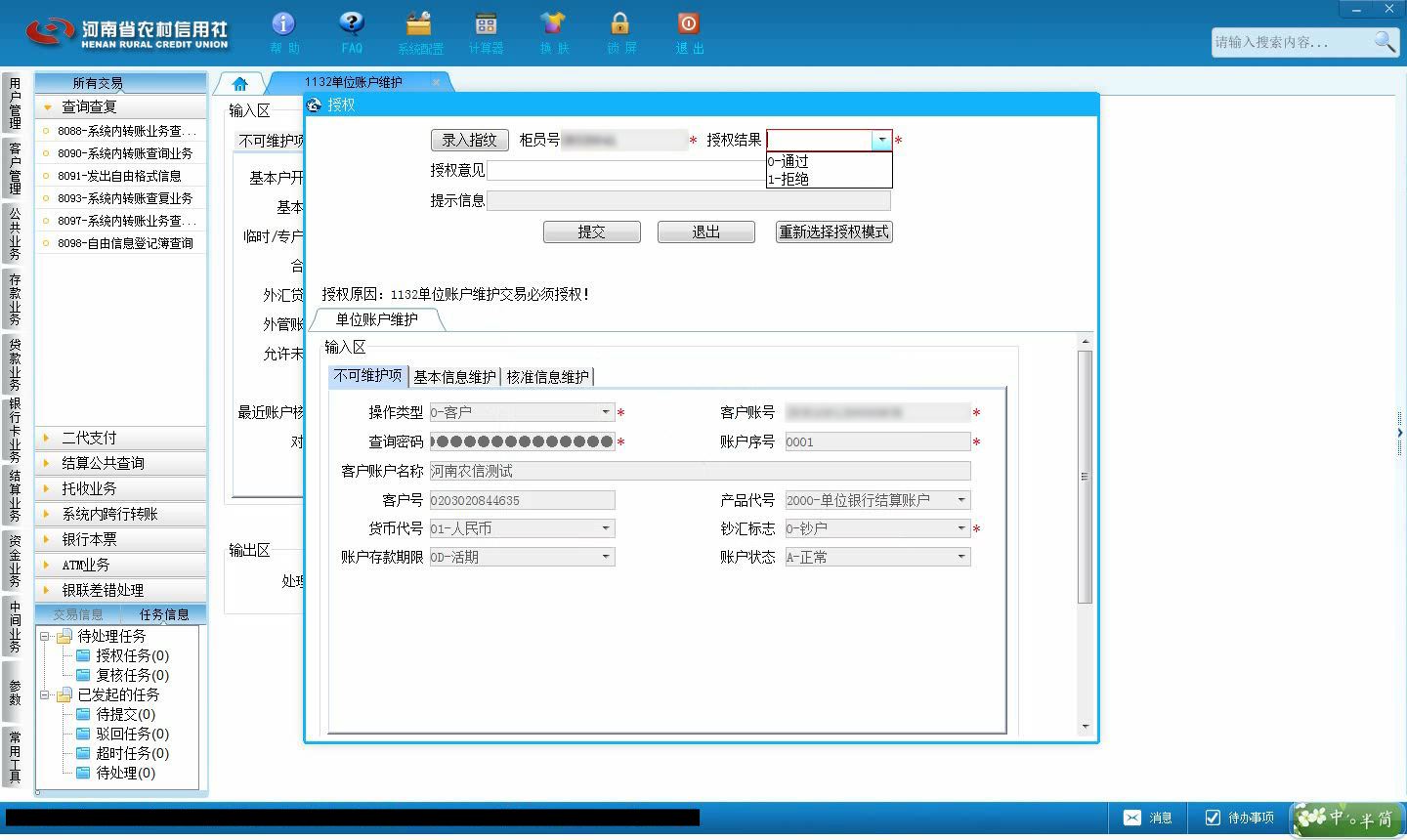1407x840 pixels.
Task: Go to the home tab icon
Action: (239, 83)
